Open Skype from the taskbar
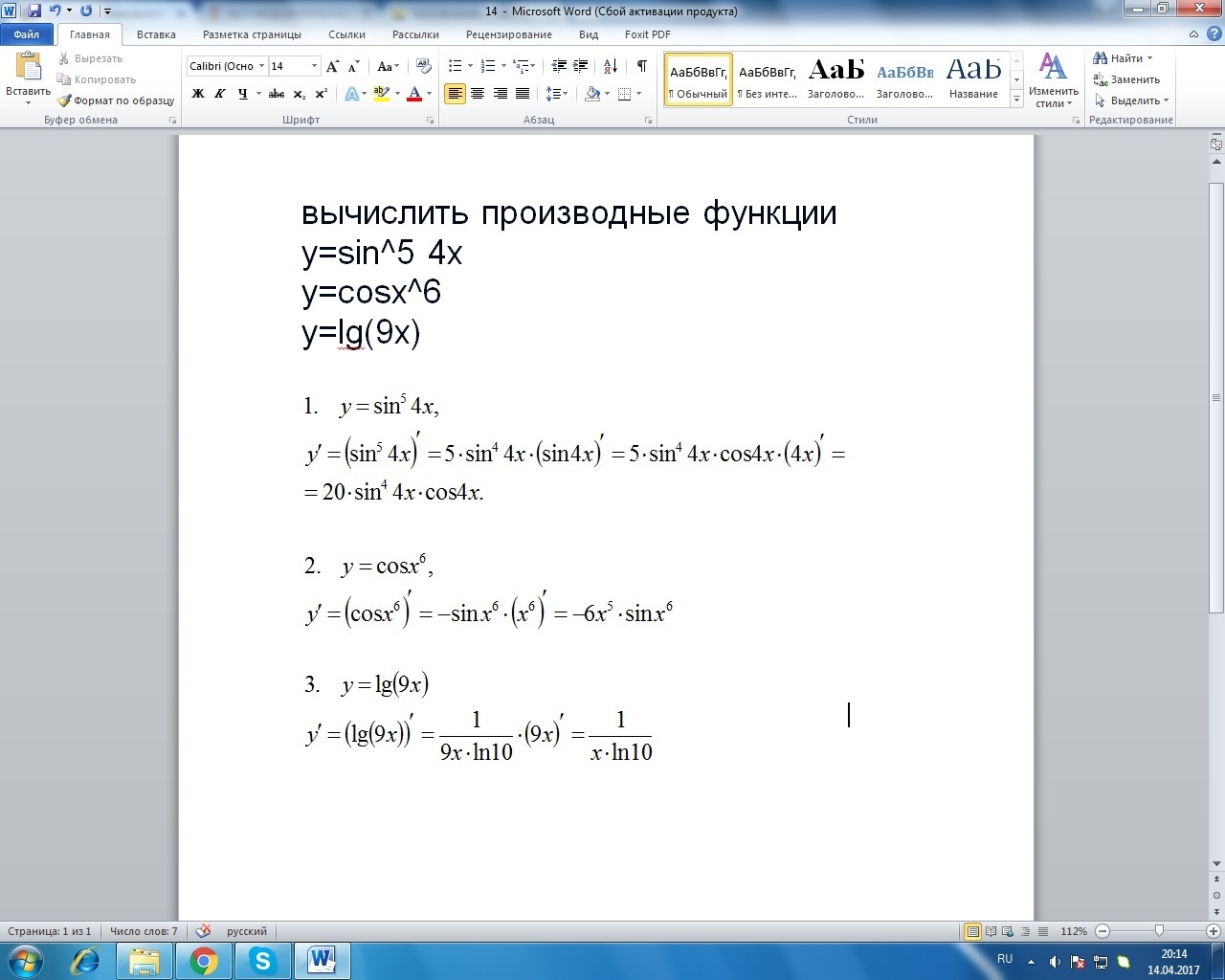The image size is (1225, 980). (262, 960)
